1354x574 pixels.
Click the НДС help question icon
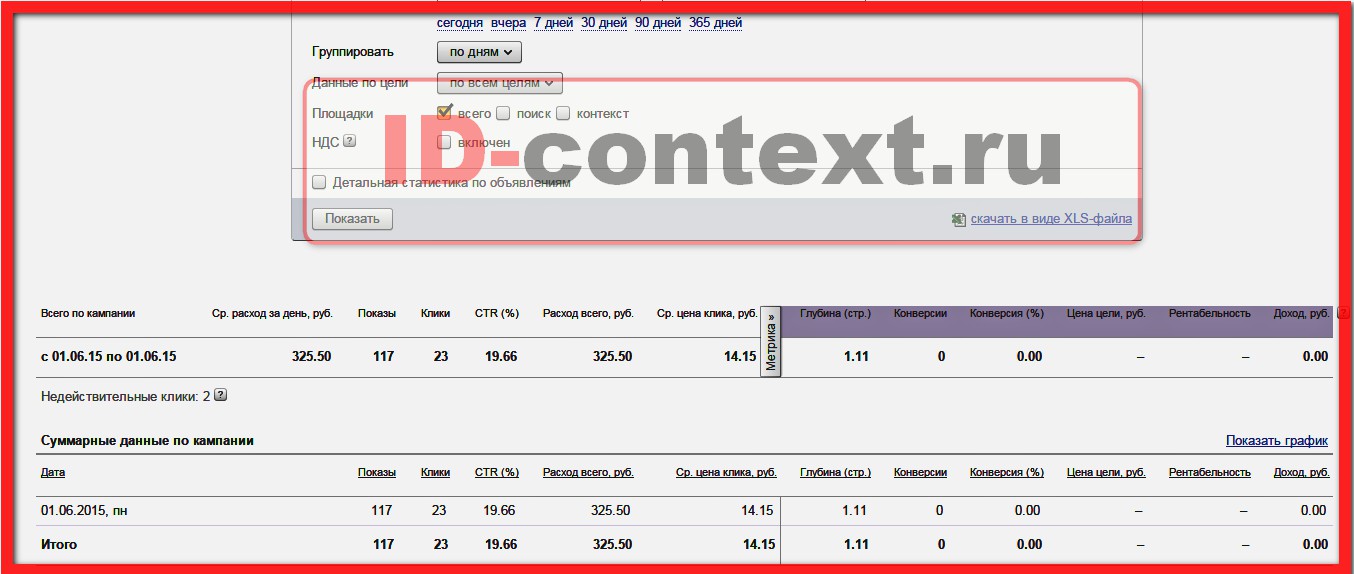pyautogui.click(x=349, y=141)
